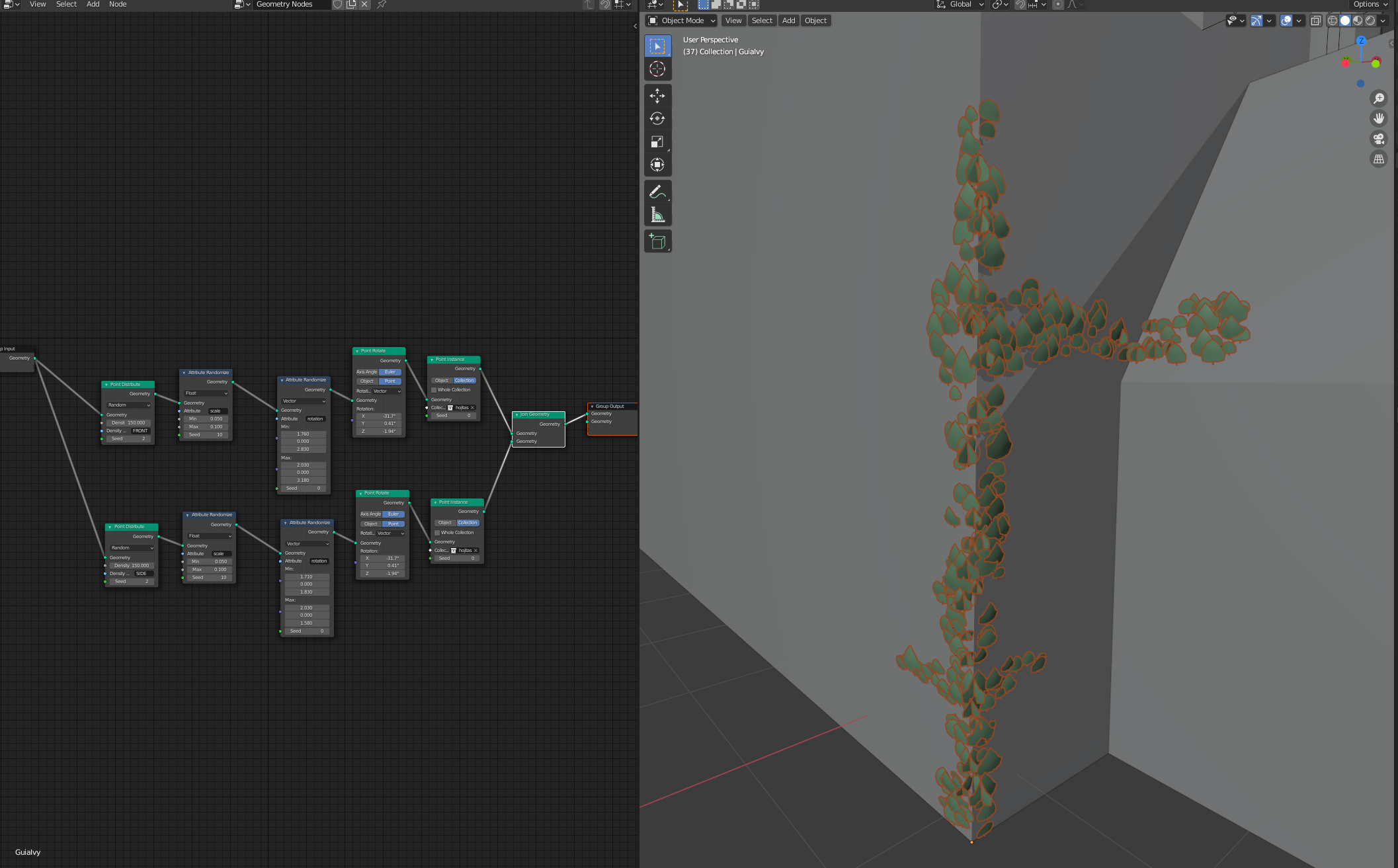Activate the Annotate pencil tool
Viewport: 1398px width, 868px height.
(x=657, y=192)
